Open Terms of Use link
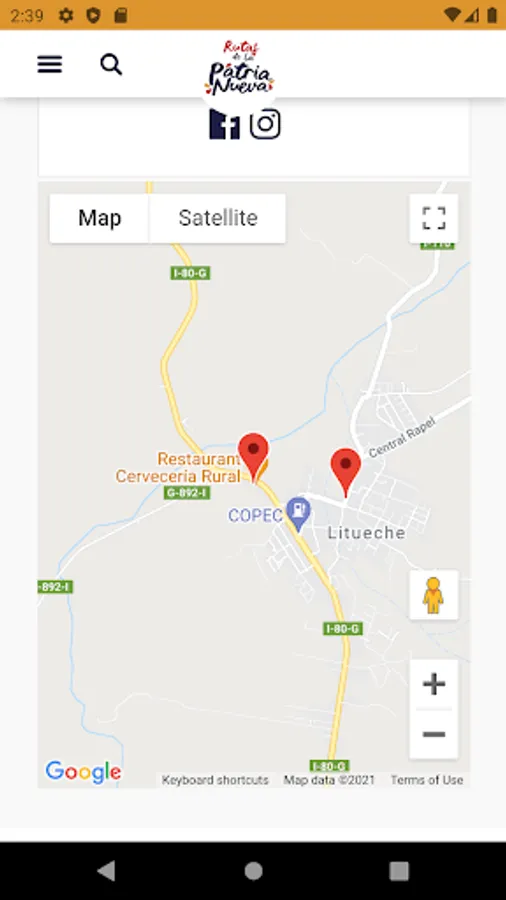 [x=427, y=780]
